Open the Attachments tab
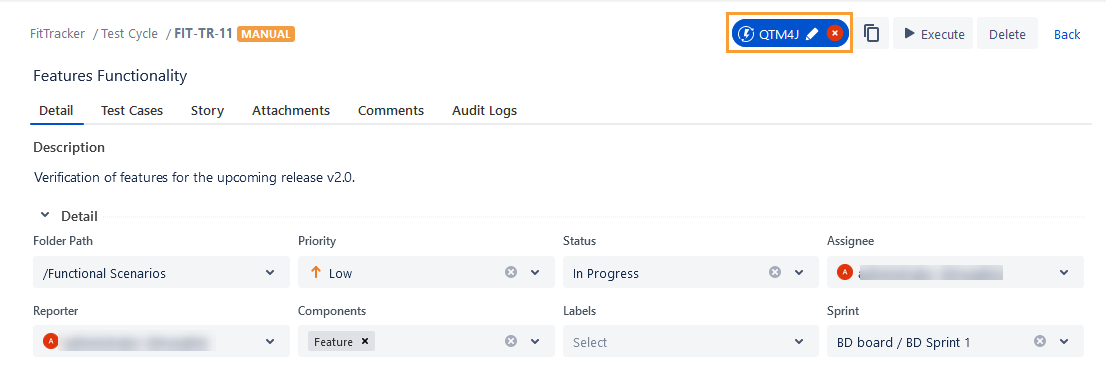Screen dimensions: 1106x369 291,110
